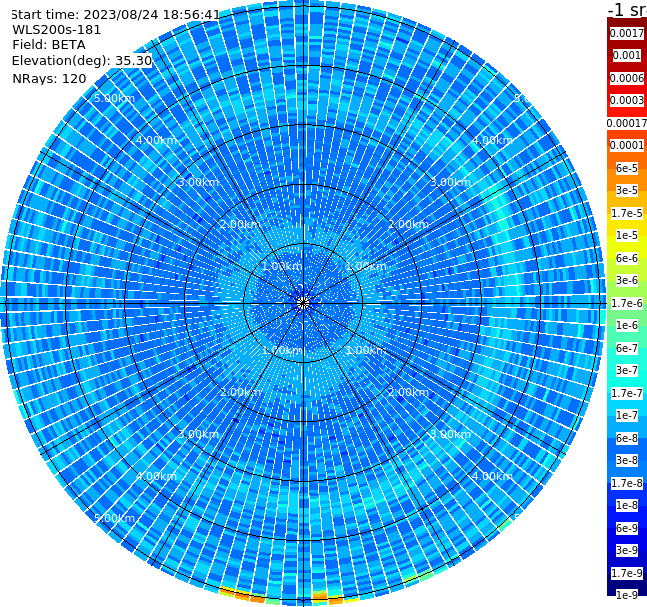The image size is (647, 607).
Task: Click the 3e-5 colorbar label
Action: (627, 190)
